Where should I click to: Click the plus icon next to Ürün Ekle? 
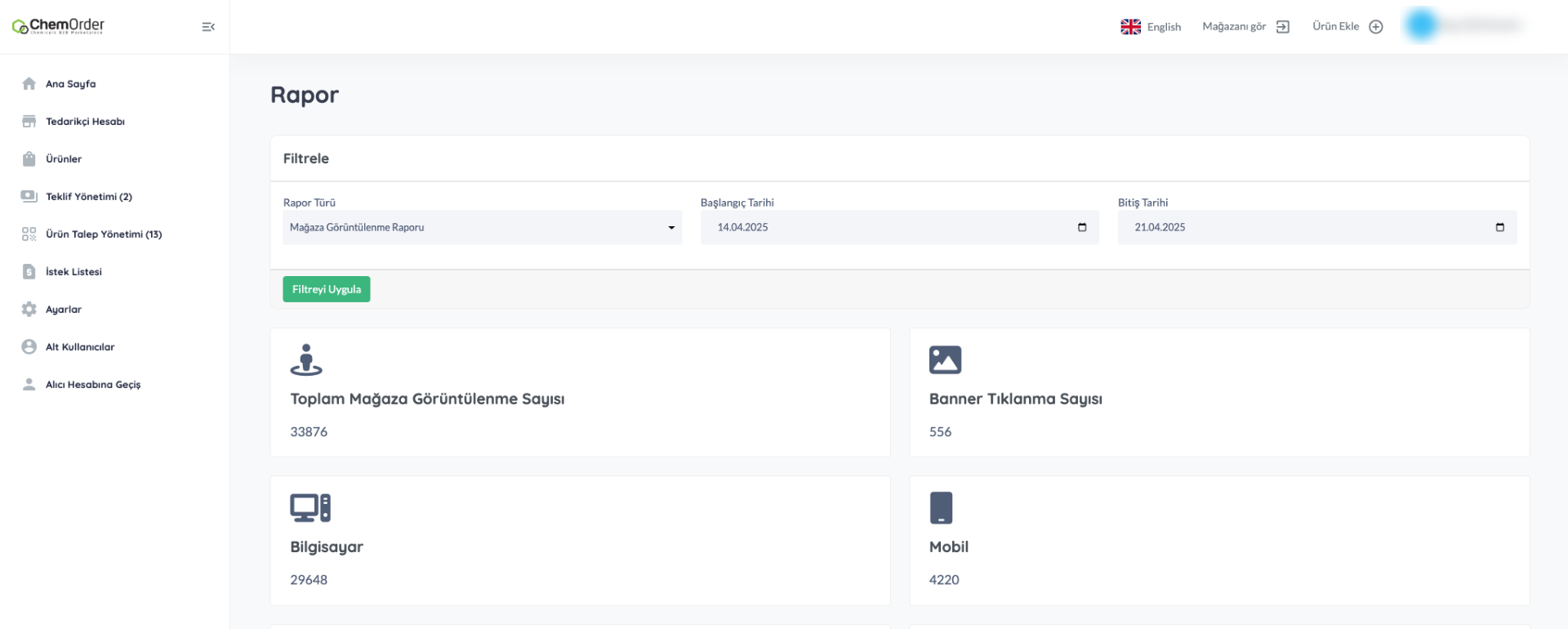(1376, 27)
